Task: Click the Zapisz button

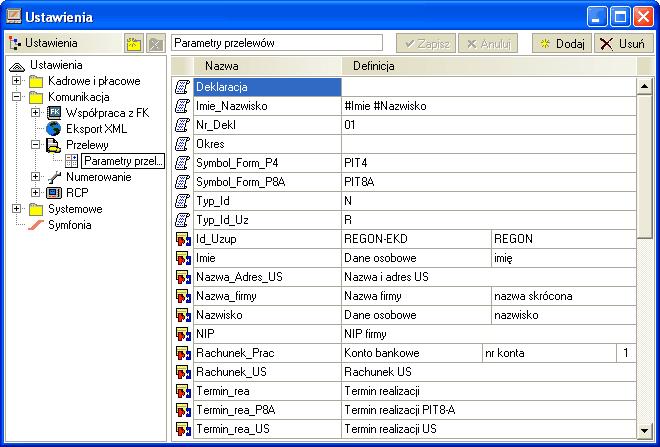Action: click(x=426, y=43)
